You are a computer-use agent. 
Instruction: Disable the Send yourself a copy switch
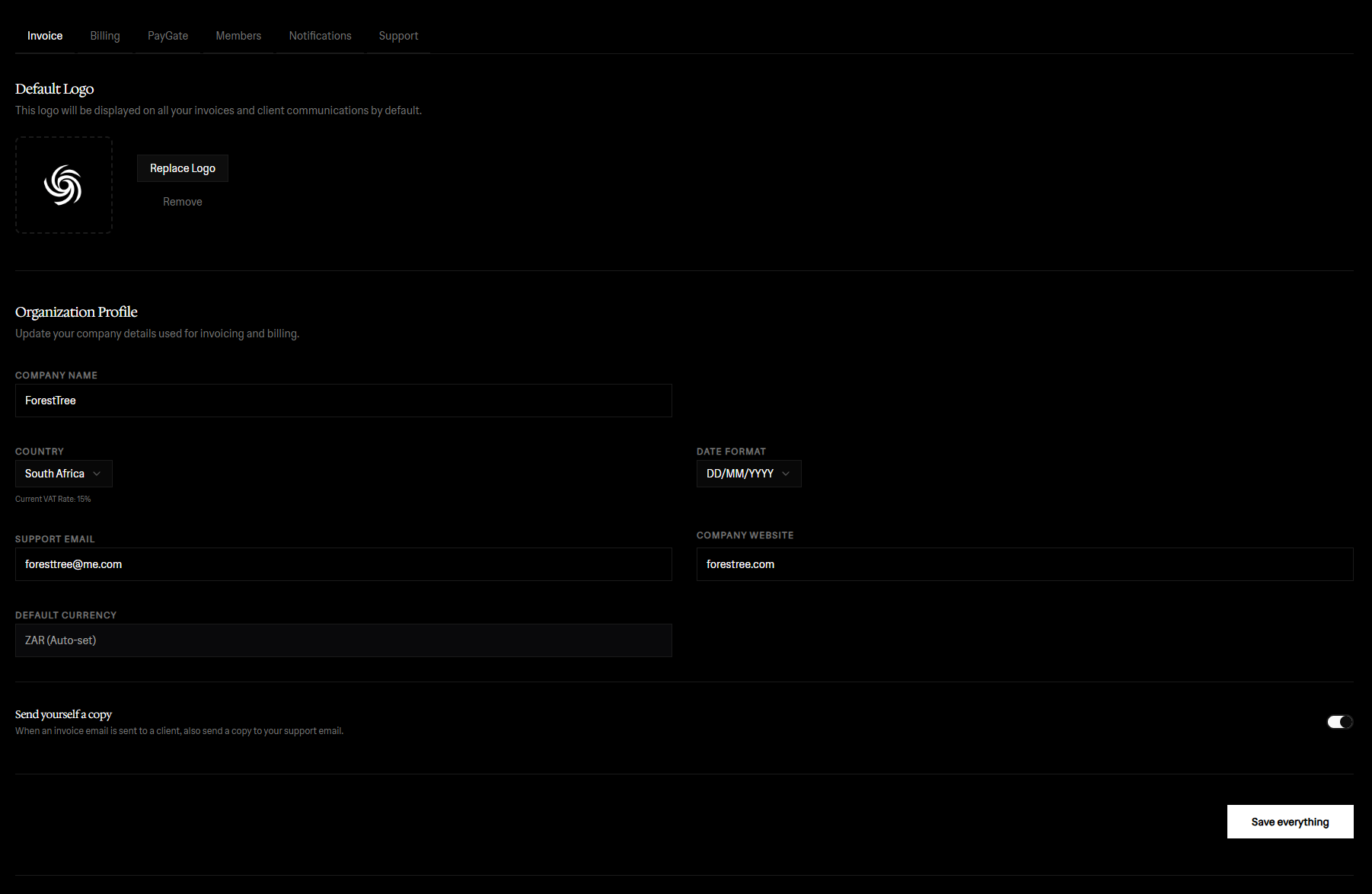(1339, 722)
